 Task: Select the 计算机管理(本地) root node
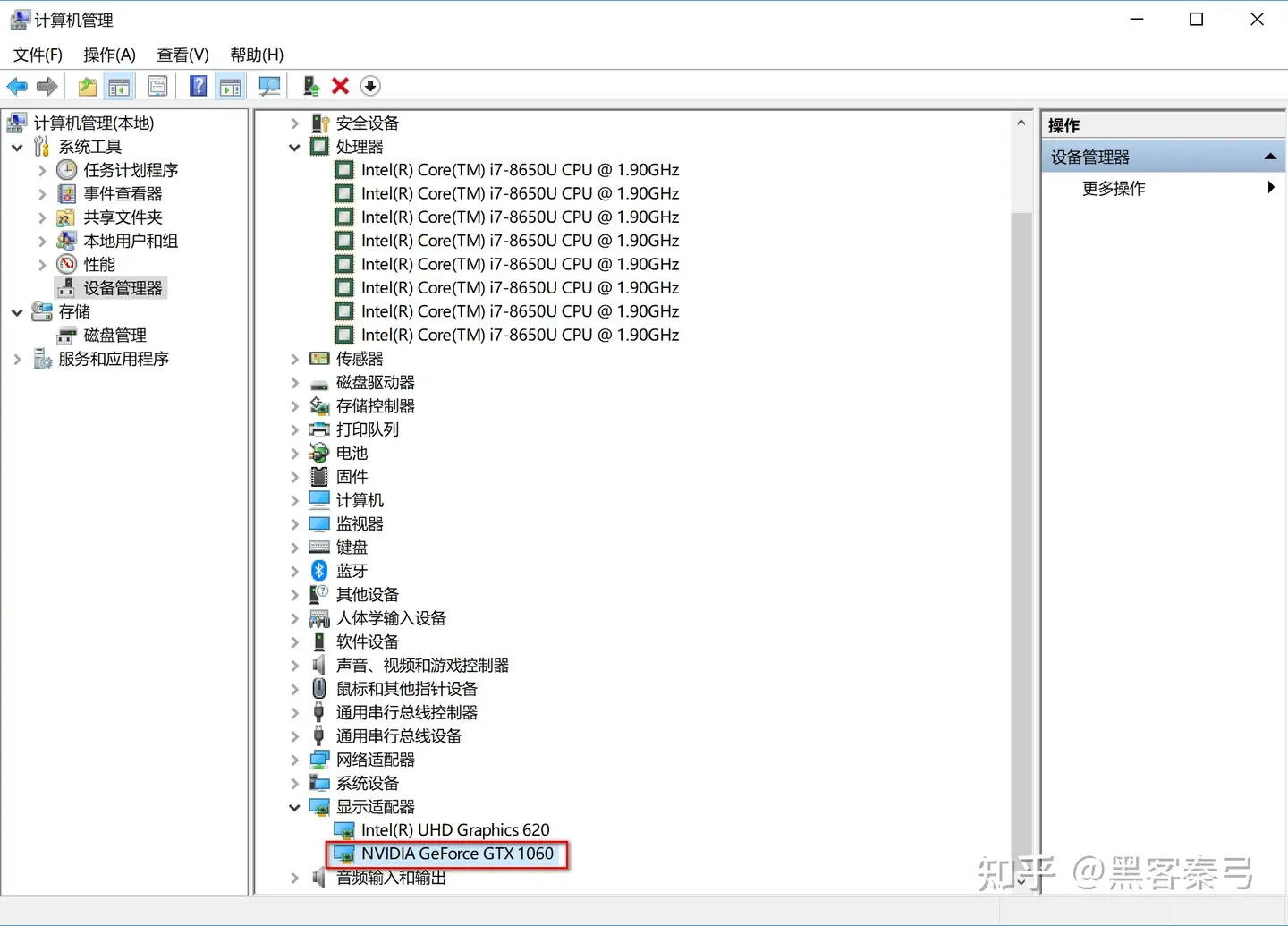click(x=94, y=123)
